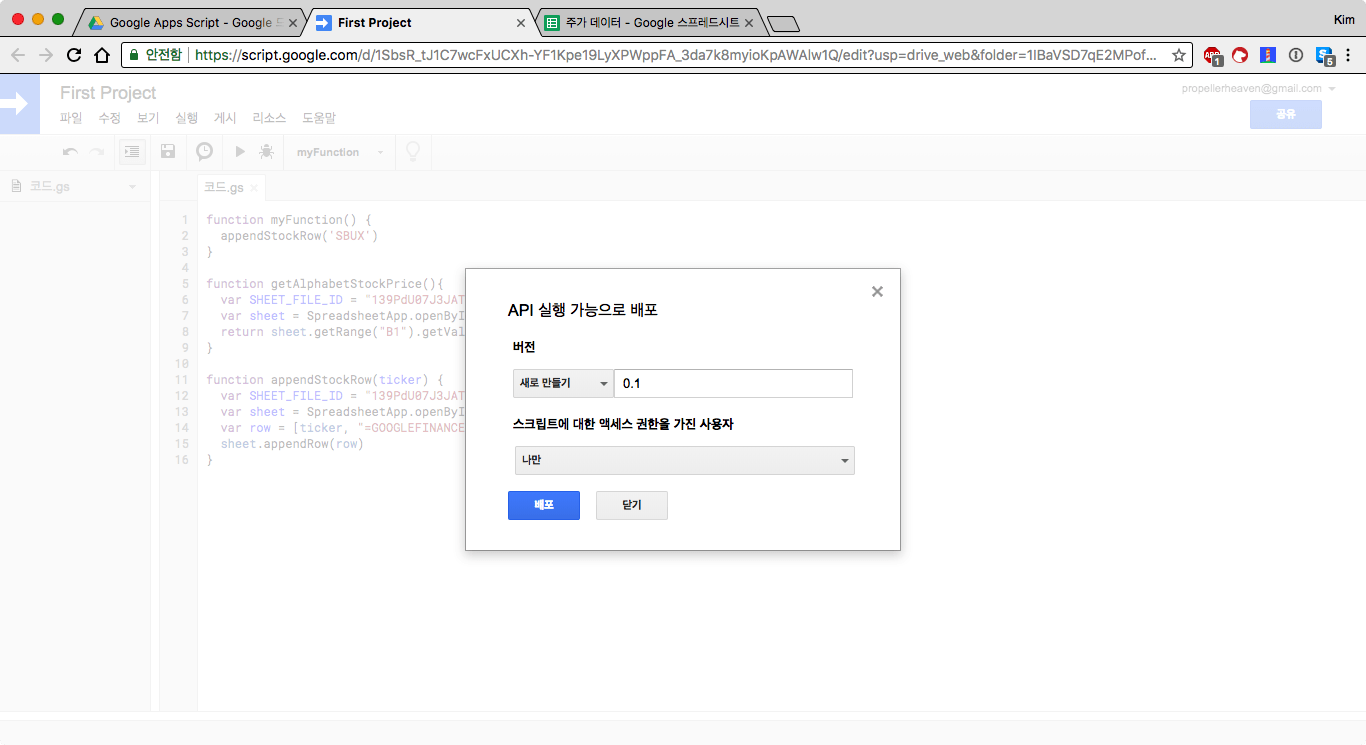
Task: Save the project using the disk icon
Action: coord(168,151)
